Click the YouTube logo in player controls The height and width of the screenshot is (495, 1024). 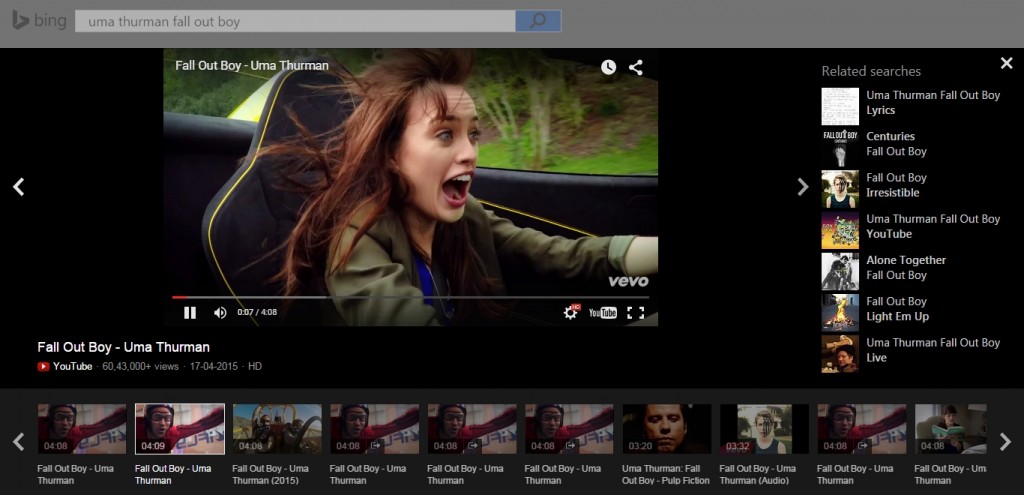pos(603,313)
